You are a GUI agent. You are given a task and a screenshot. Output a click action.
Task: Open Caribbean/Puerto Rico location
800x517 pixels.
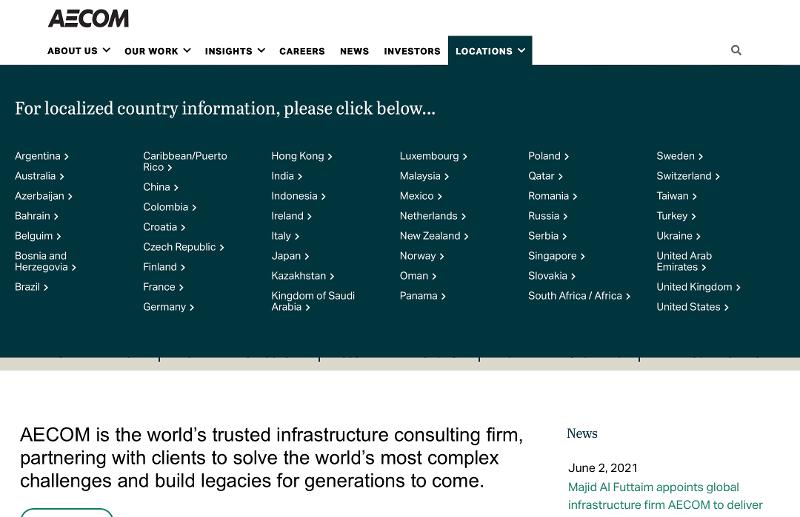click(x=185, y=161)
